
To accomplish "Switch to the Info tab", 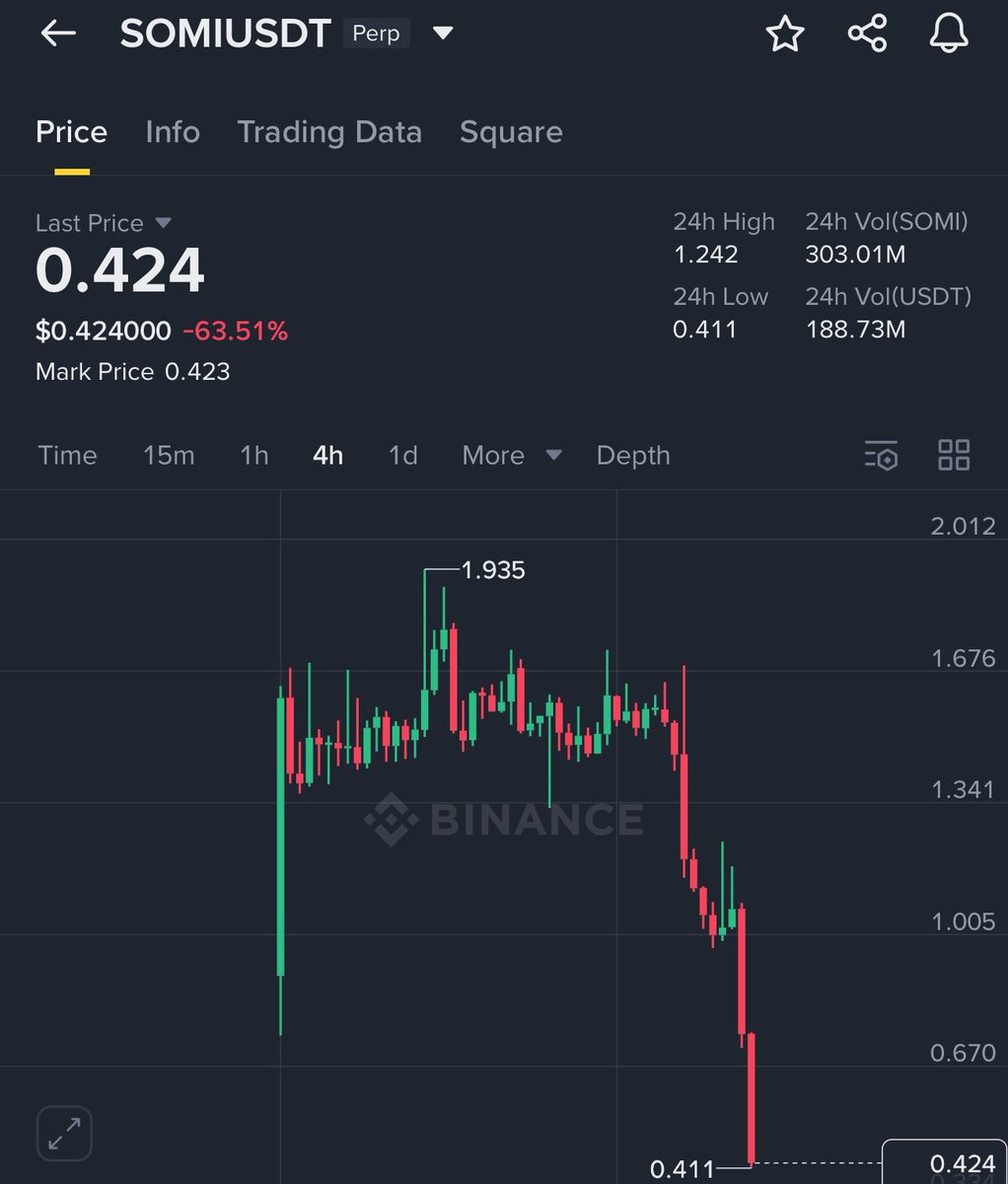I will 173,132.
